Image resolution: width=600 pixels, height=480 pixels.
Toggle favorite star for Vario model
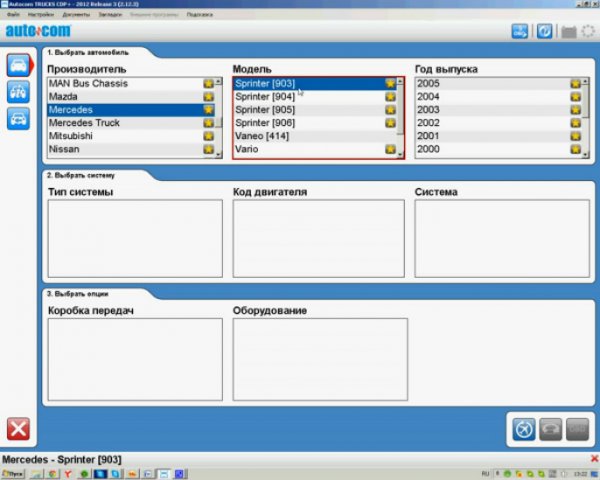tap(390, 149)
